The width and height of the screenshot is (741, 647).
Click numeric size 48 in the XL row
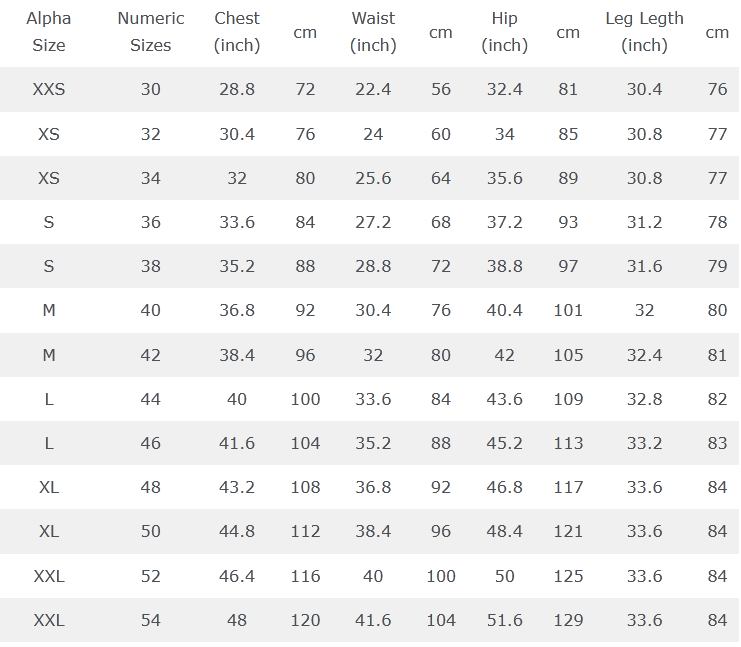click(151, 488)
